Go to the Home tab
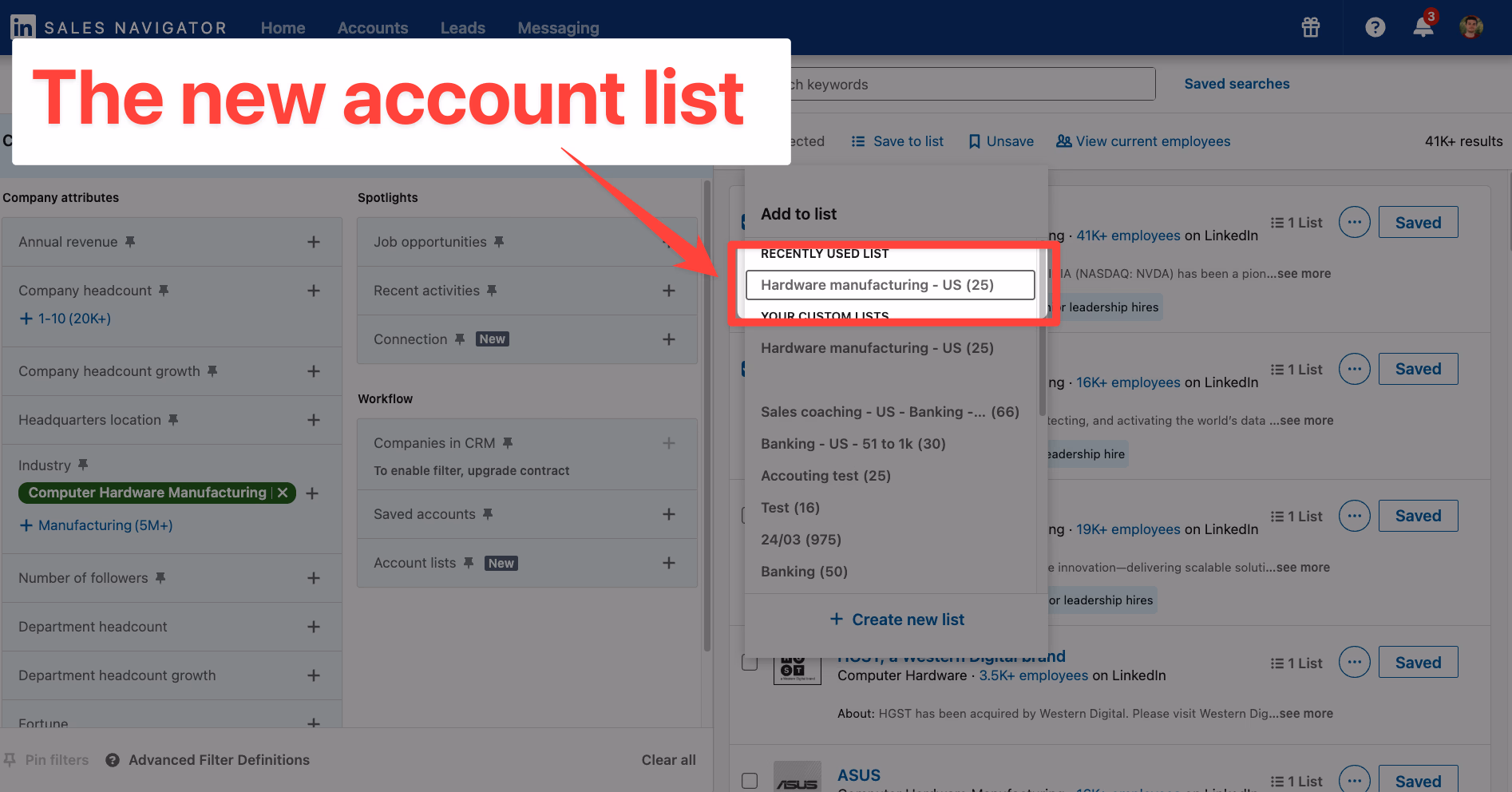Screen dimensions: 1512x792 coord(283,28)
